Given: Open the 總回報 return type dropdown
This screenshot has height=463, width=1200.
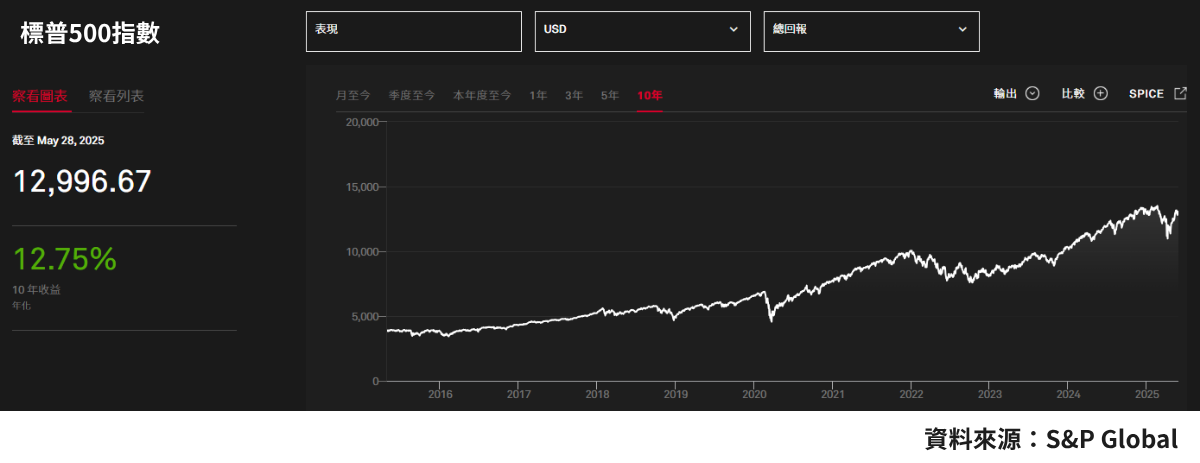Looking at the screenshot, I should point(872,31).
